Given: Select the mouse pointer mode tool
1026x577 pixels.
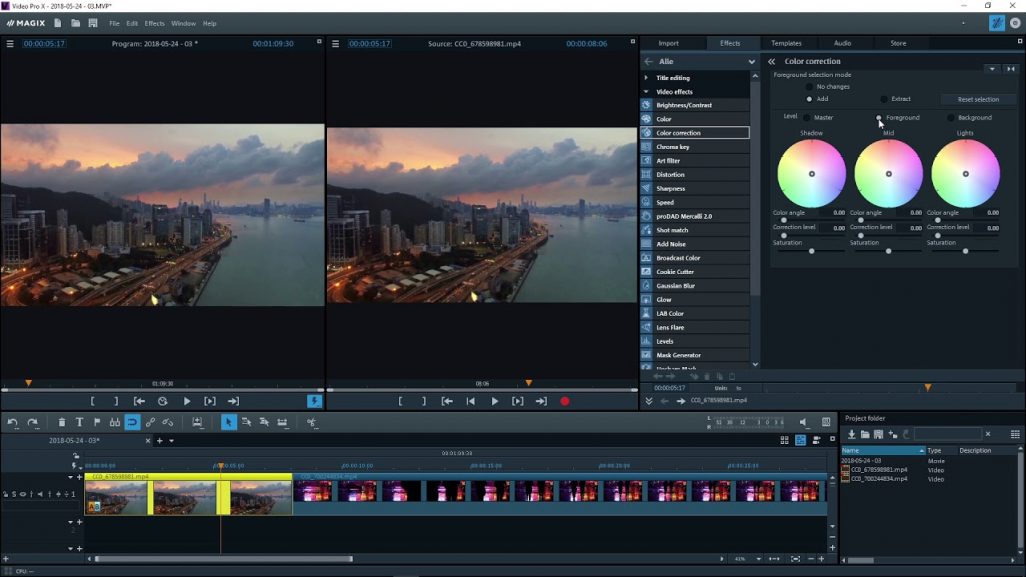Looking at the screenshot, I should pos(228,423).
